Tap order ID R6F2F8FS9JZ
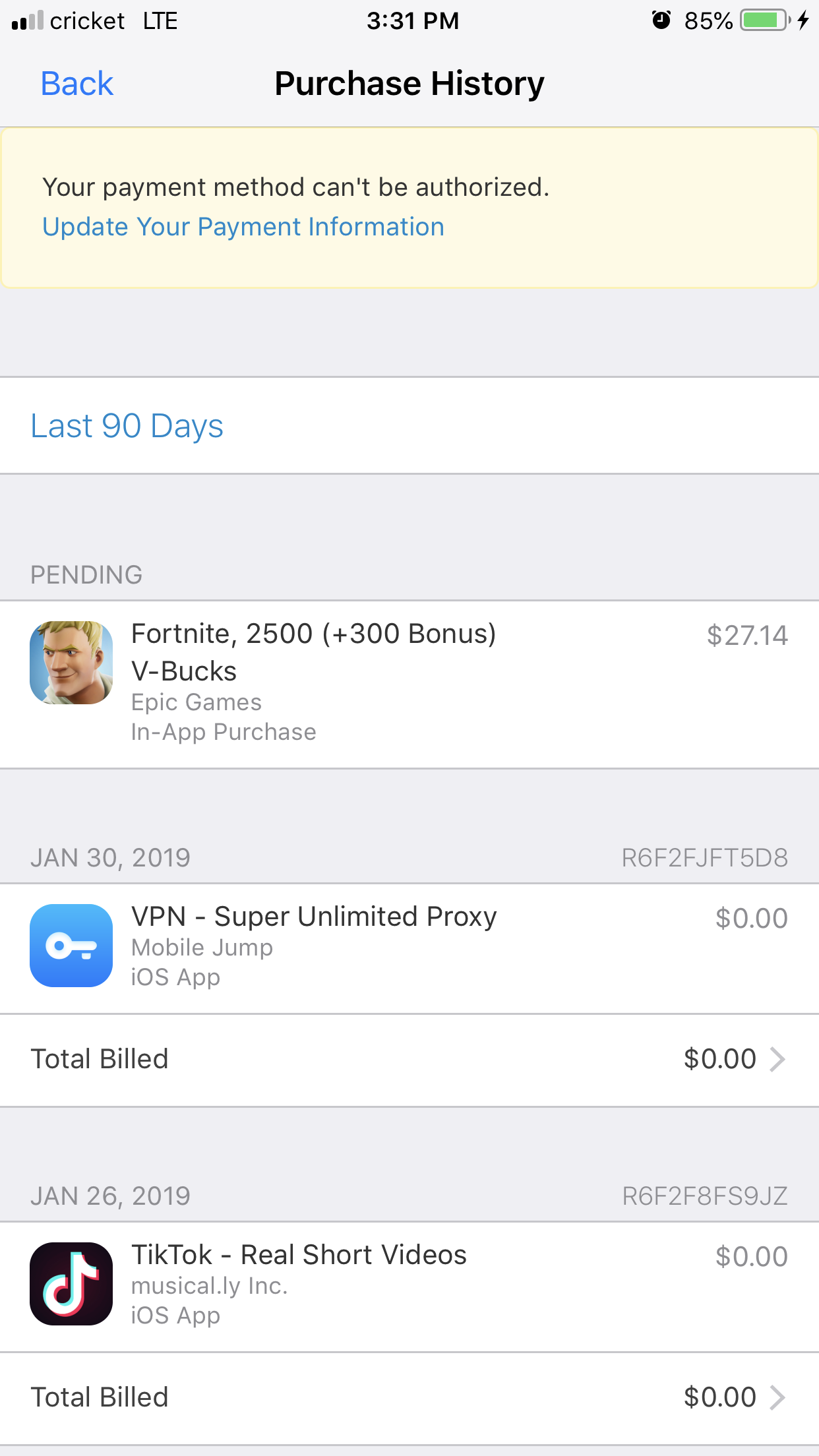 [705, 1196]
